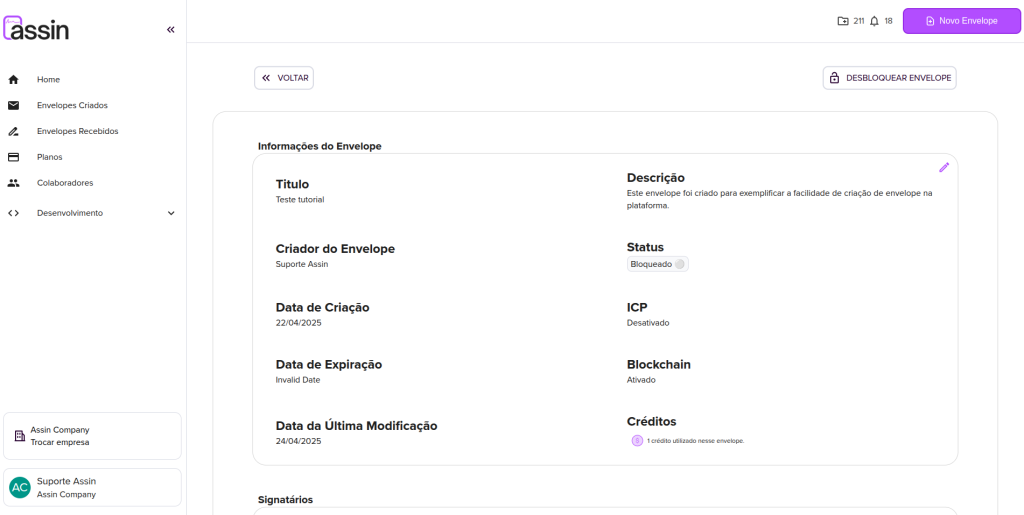Go to Envelopes Criados page

point(72,105)
